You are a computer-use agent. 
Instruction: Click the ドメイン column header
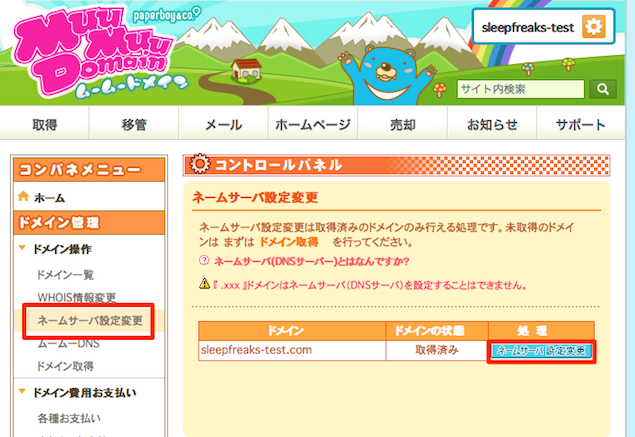292,331
